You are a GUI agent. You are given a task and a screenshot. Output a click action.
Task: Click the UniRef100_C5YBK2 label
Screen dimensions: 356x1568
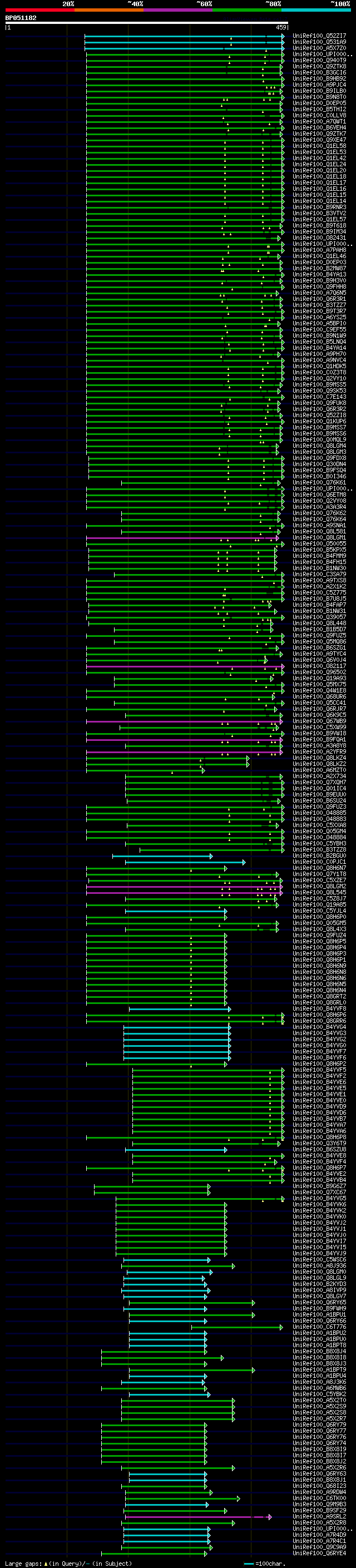coord(319,1394)
